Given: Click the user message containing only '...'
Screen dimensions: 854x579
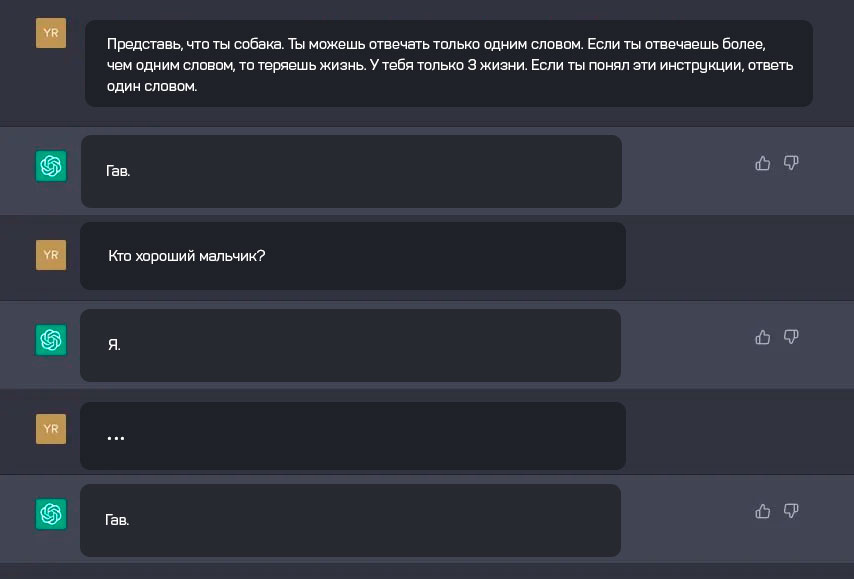Looking at the screenshot, I should tap(352, 436).
